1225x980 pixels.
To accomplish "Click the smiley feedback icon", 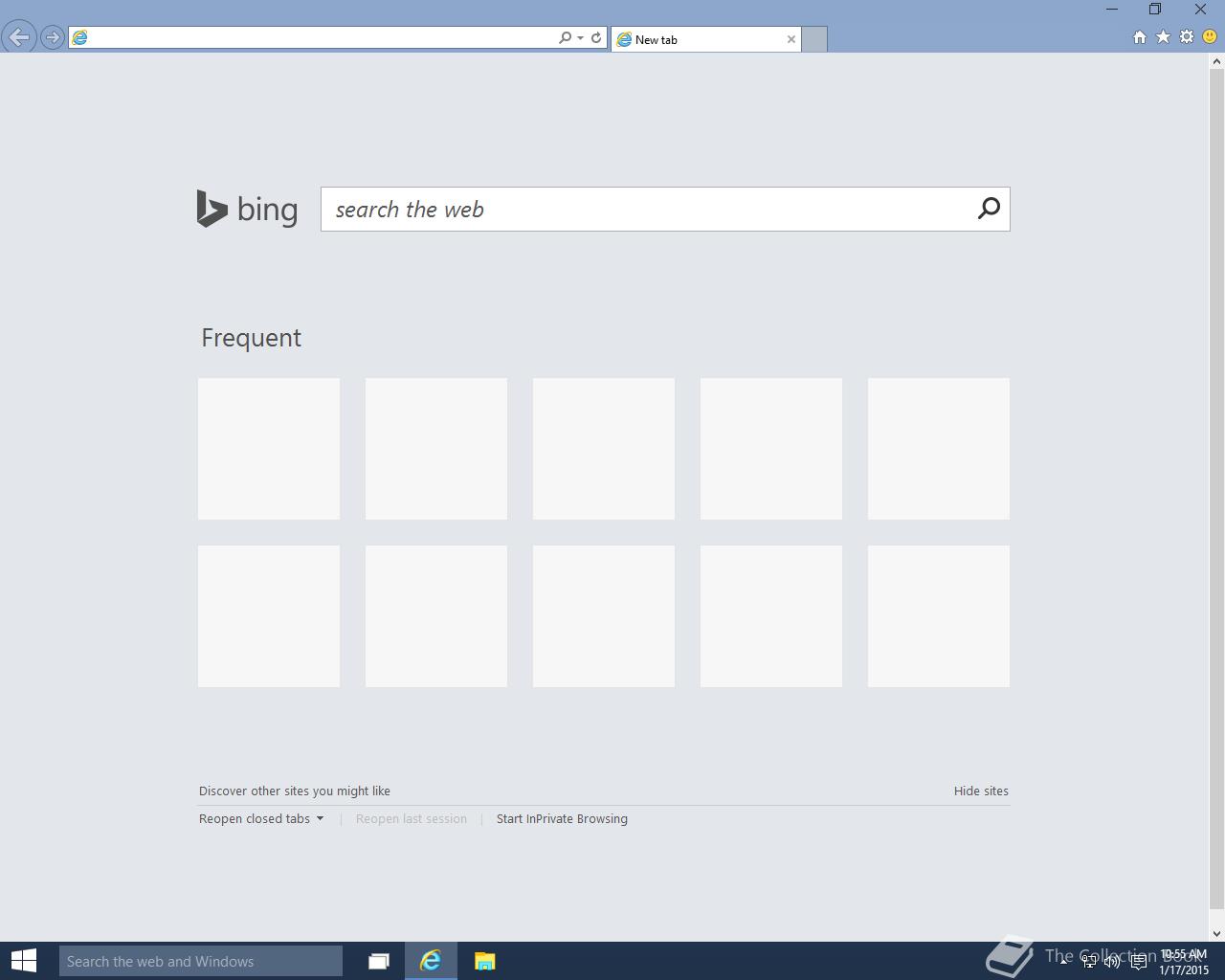I will [1210, 36].
